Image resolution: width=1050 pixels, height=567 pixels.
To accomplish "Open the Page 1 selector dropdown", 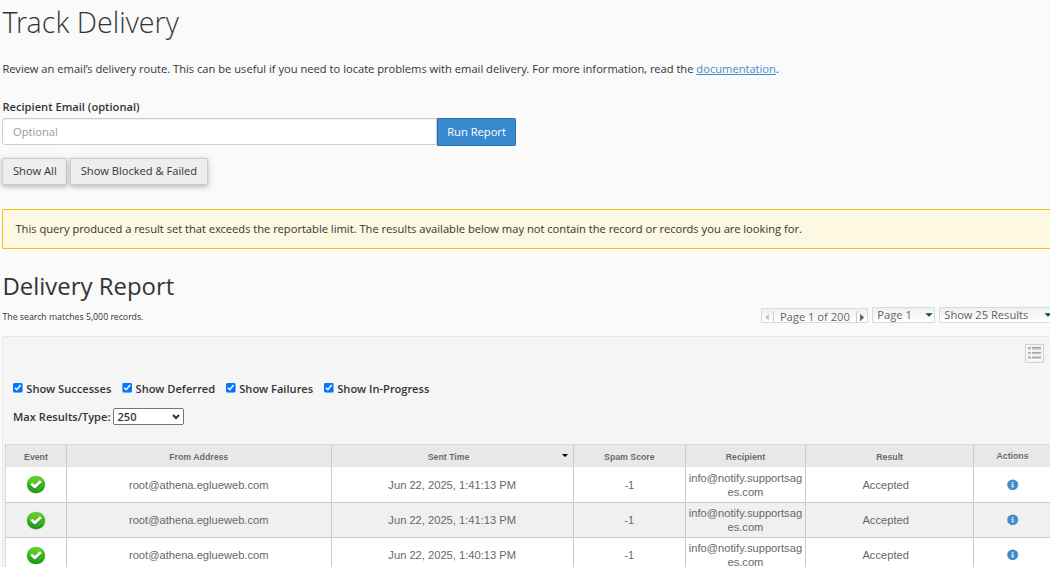I will (x=903, y=315).
